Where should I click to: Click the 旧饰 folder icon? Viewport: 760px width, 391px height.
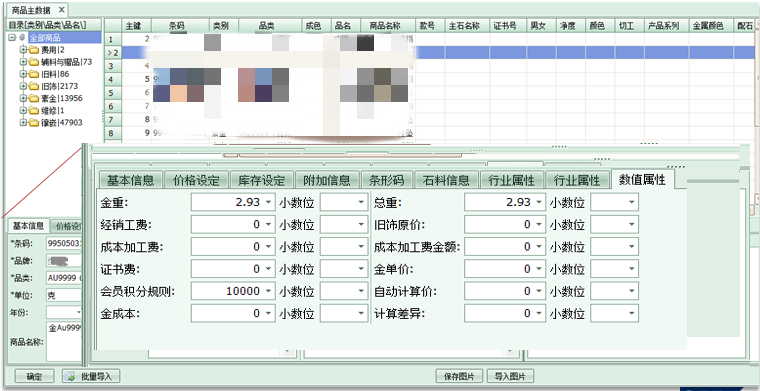[33, 86]
